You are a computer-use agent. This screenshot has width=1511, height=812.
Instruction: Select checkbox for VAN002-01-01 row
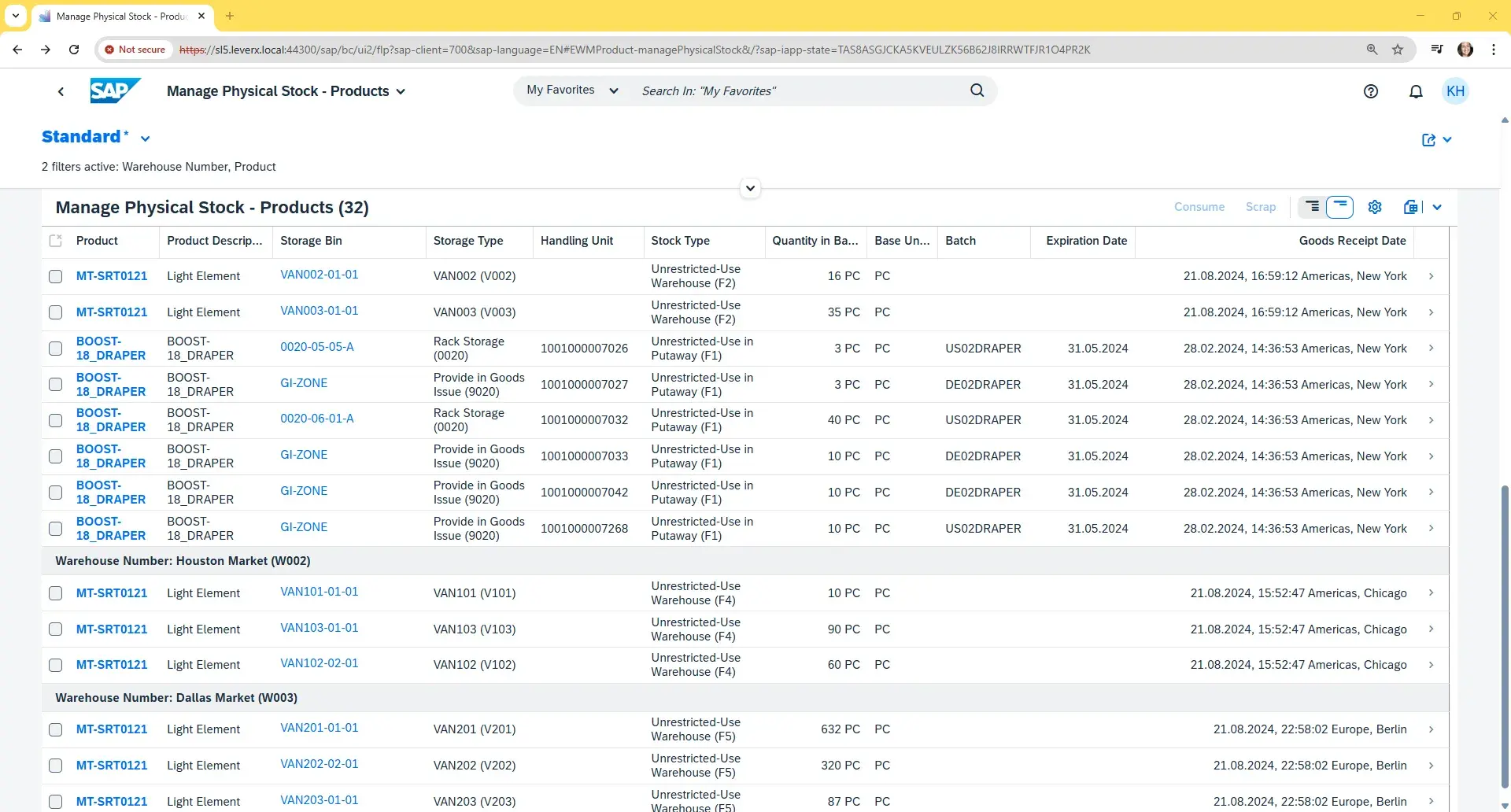[55, 276]
